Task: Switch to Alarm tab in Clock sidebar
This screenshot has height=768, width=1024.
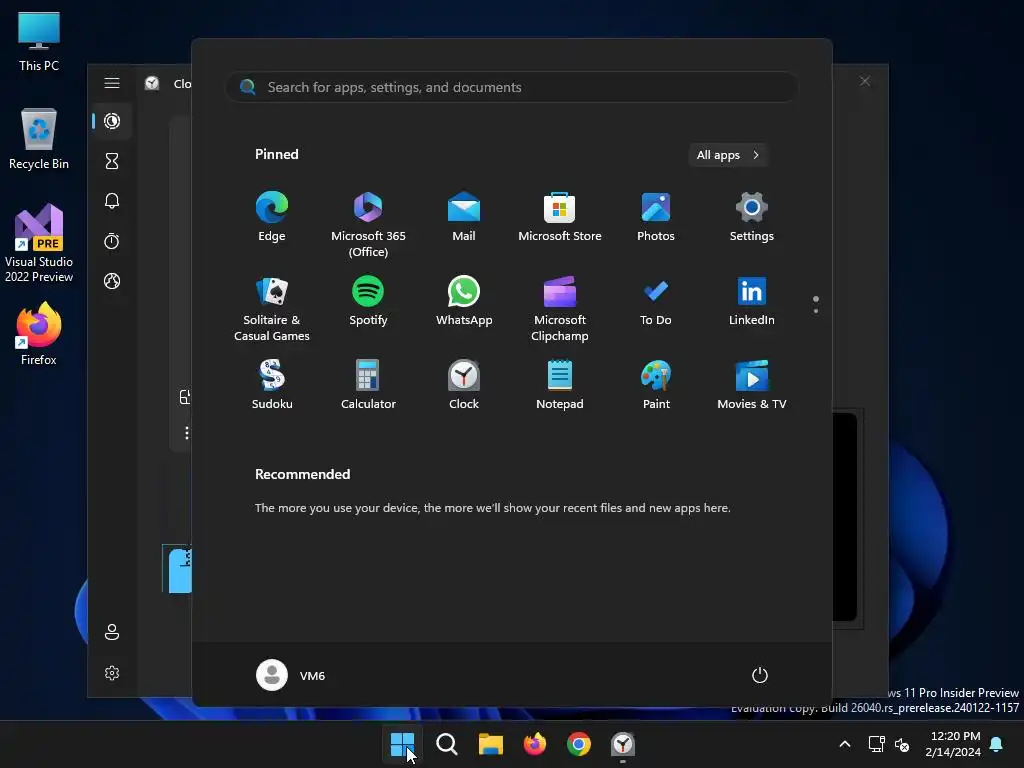Action: pos(112,201)
